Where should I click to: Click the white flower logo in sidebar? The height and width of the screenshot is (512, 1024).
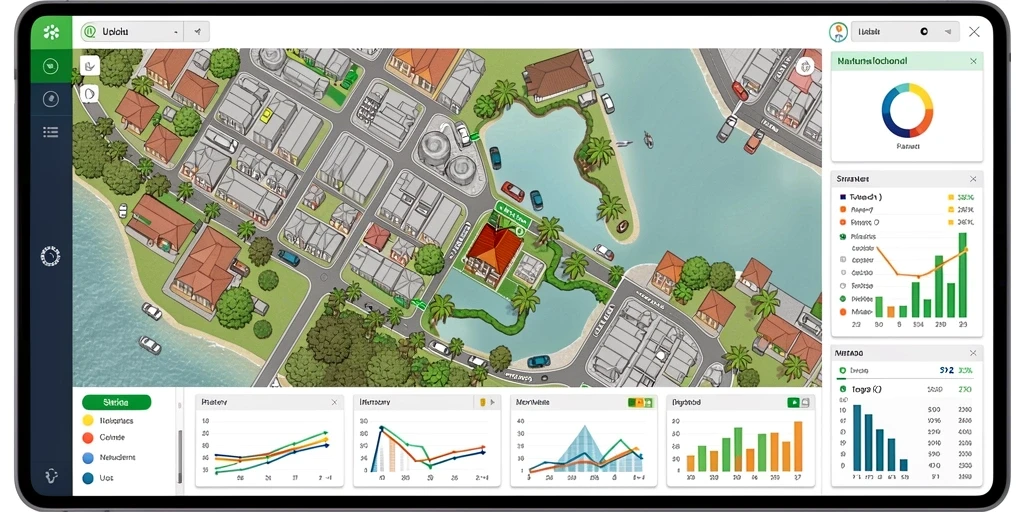(x=51, y=32)
